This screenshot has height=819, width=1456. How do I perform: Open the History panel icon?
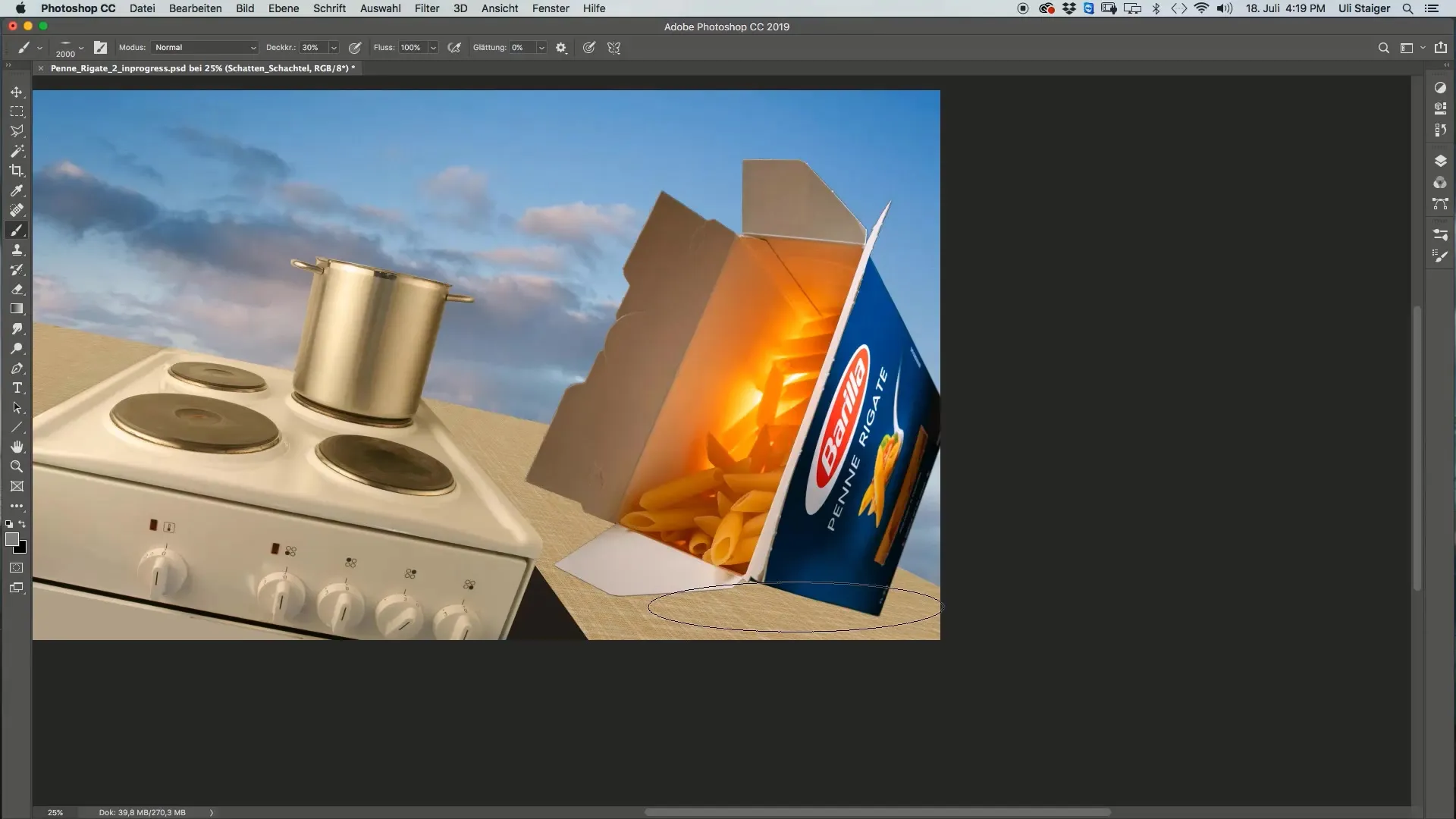pyautogui.click(x=1440, y=130)
